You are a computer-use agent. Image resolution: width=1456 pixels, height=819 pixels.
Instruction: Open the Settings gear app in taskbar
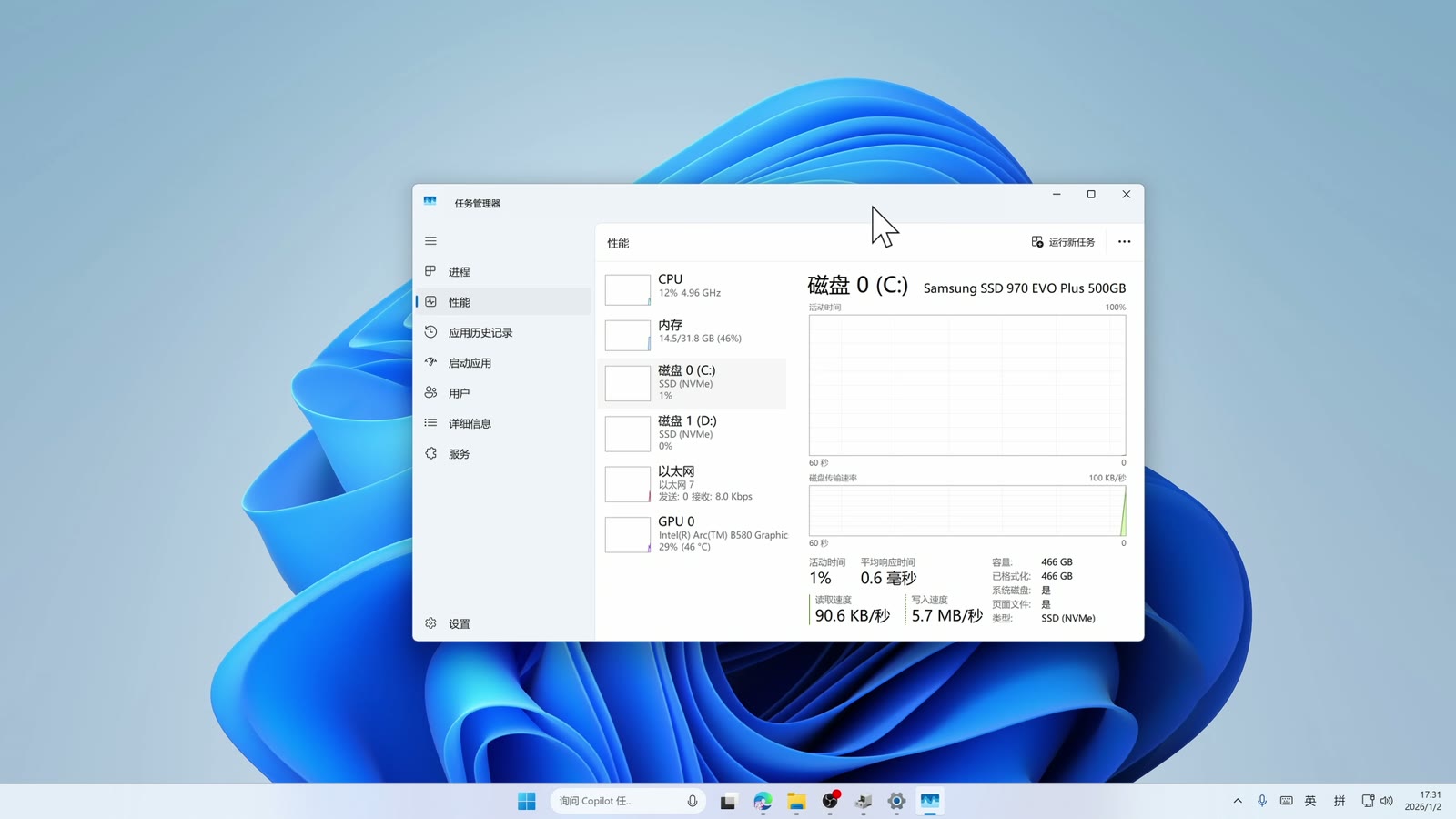coord(896,801)
